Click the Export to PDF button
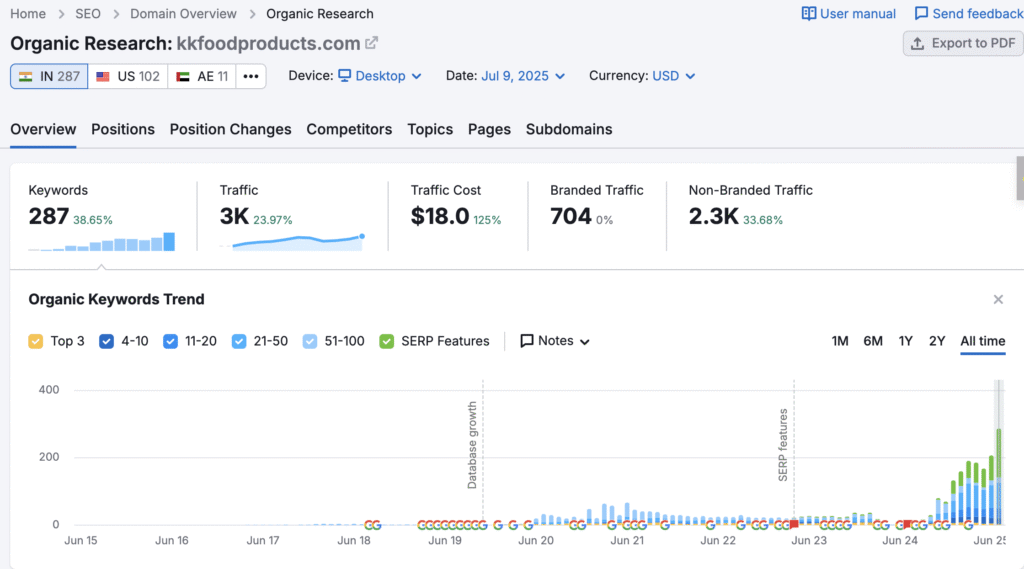 [x=964, y=43]
